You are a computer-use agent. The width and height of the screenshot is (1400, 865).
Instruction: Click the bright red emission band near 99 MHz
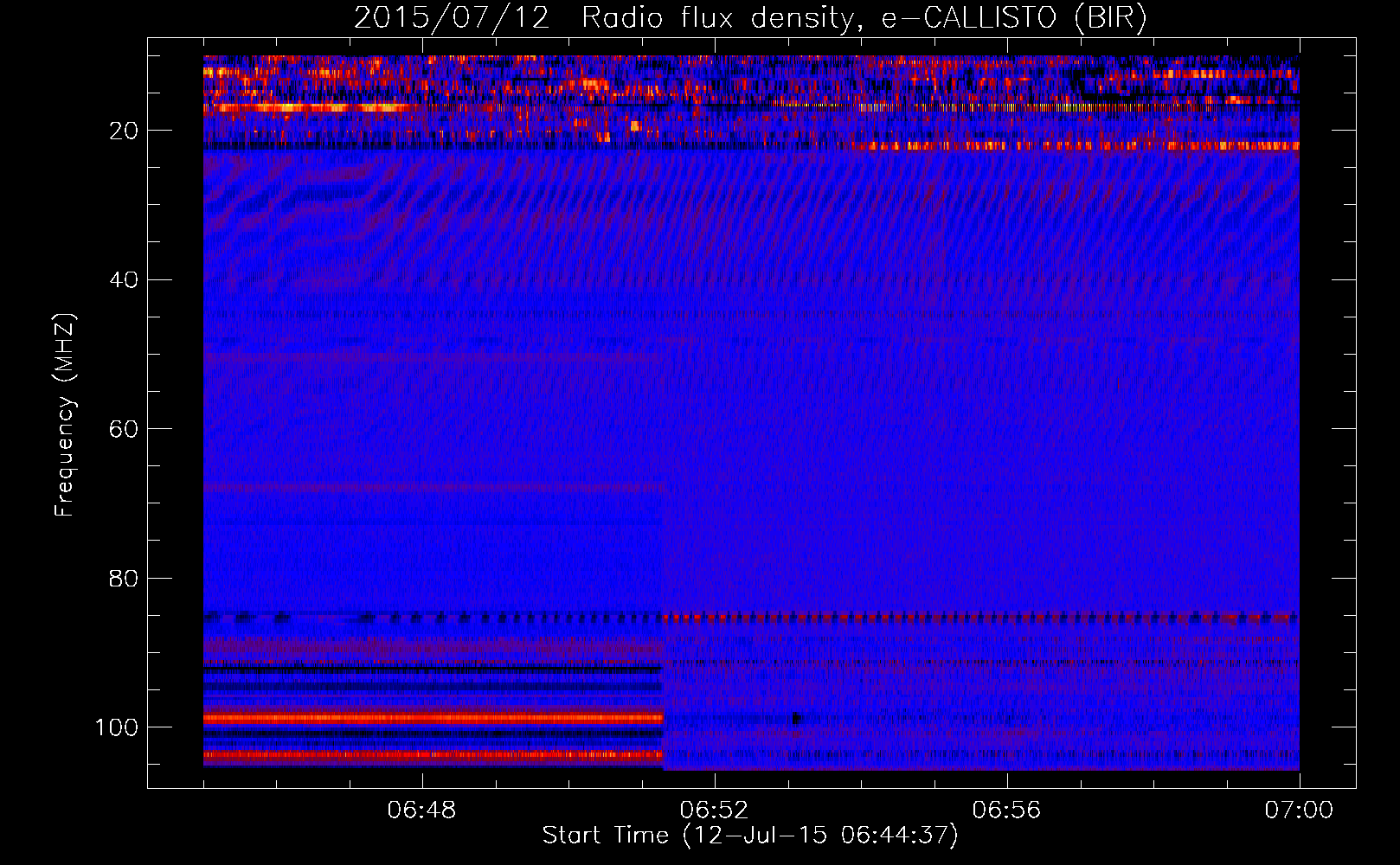433,718
